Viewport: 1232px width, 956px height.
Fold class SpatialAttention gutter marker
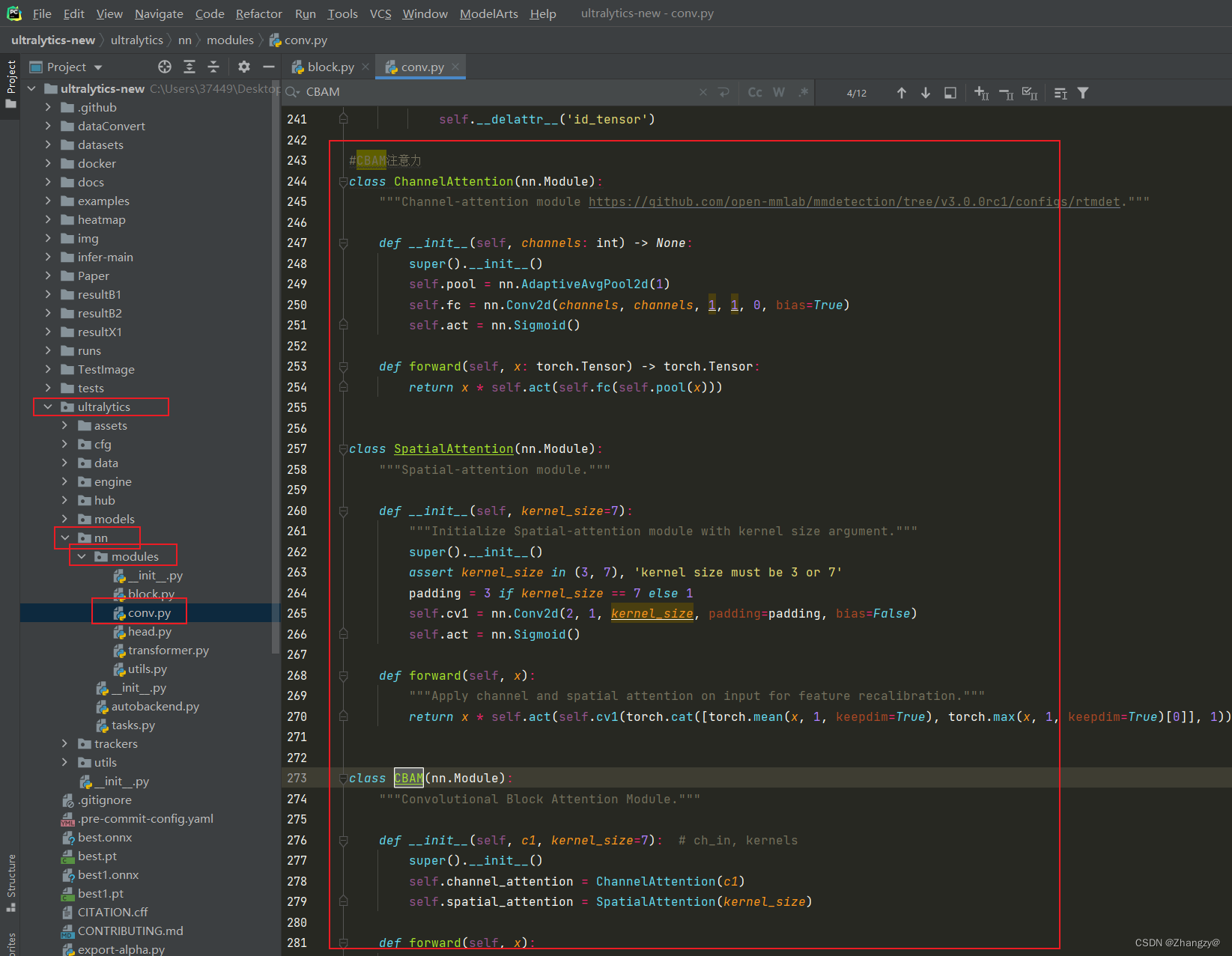[343, 449]
